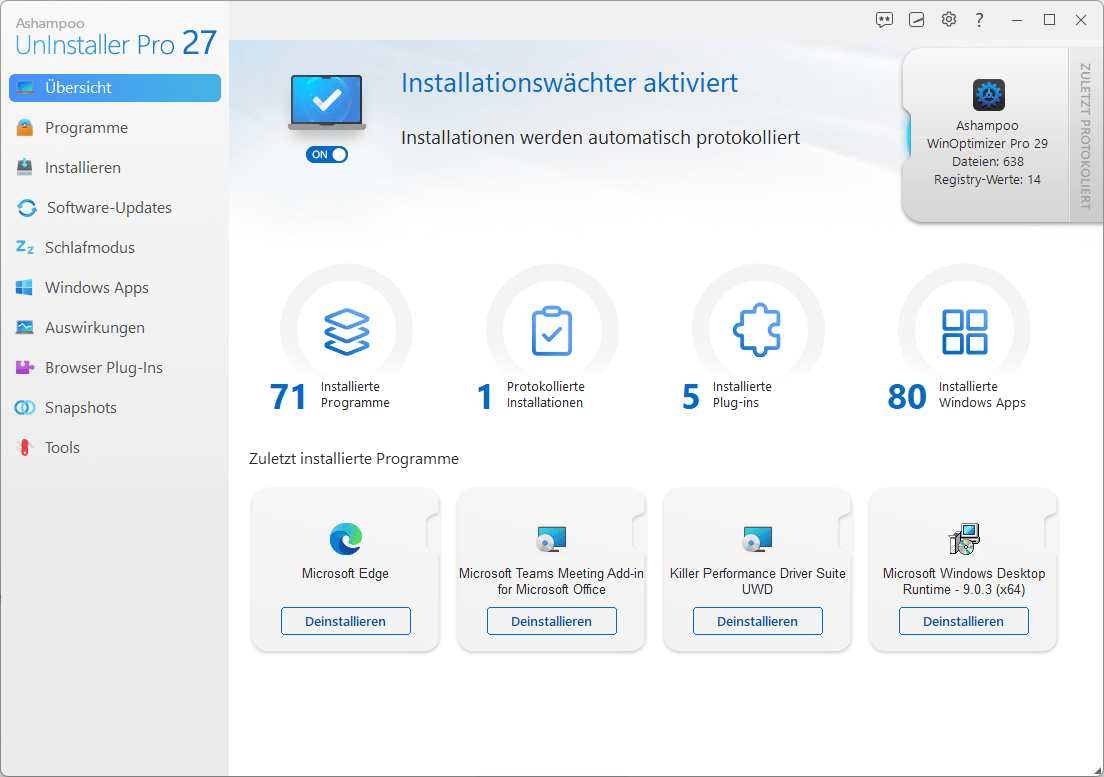Click the skin/theme icon in title bar
The image size is (1104, 777).
click(x=916, y=20)
